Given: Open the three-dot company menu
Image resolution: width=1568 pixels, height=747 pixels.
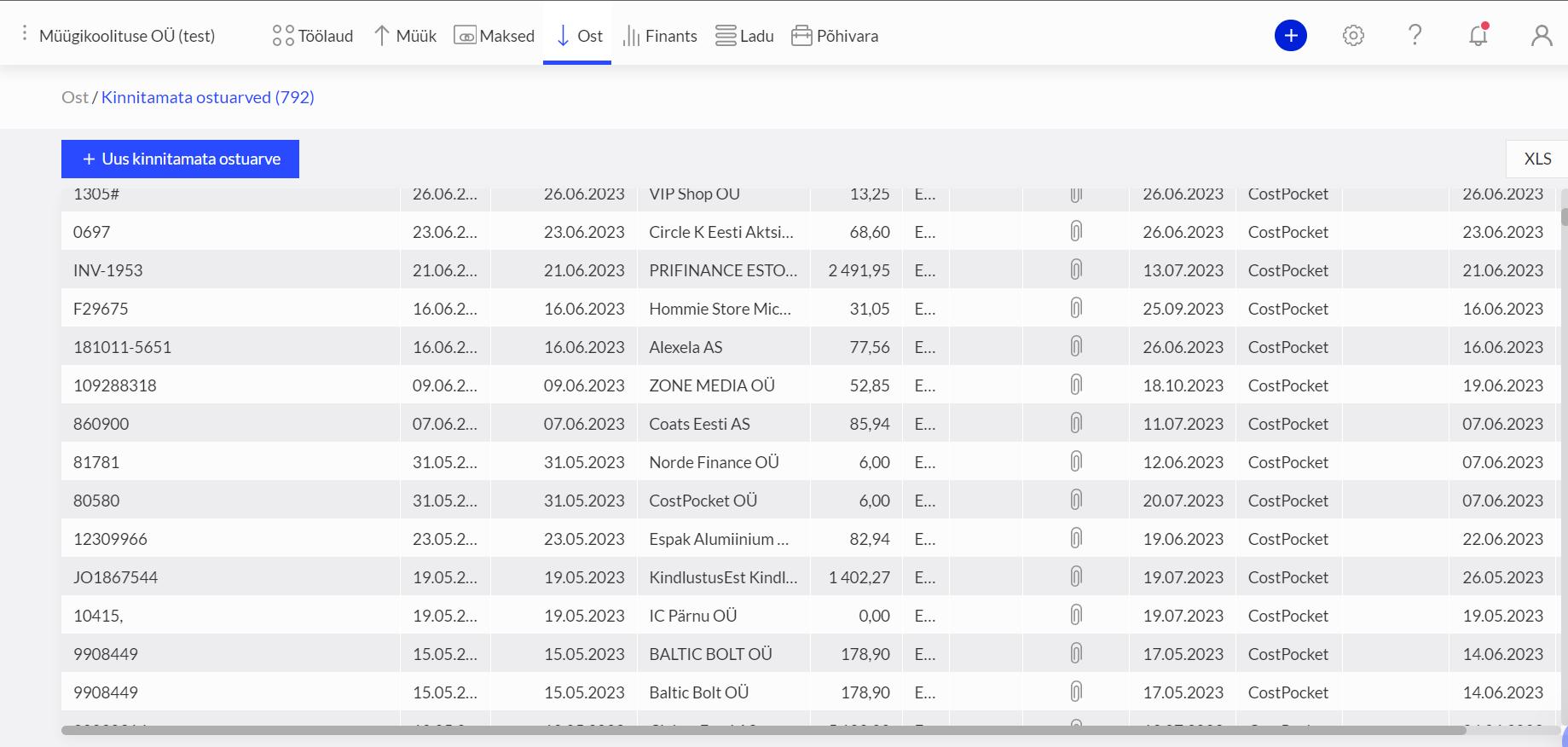Looking at the screenshot, I should coord(25,34).
